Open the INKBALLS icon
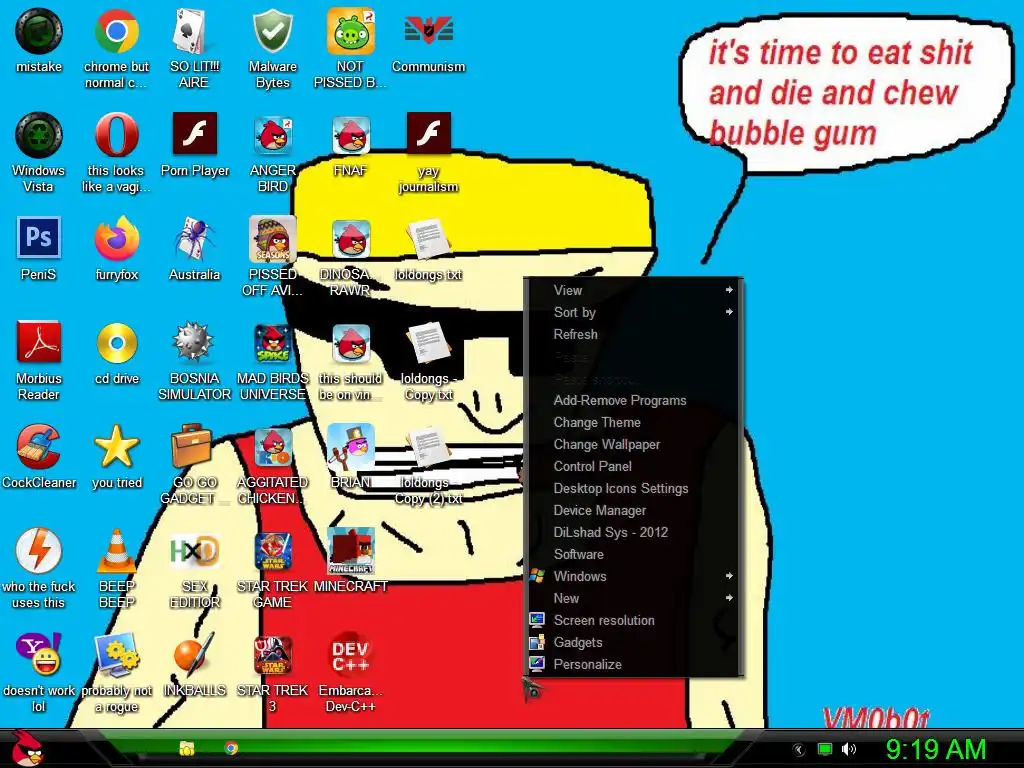Screen dimensions: 1024x768 194,654
